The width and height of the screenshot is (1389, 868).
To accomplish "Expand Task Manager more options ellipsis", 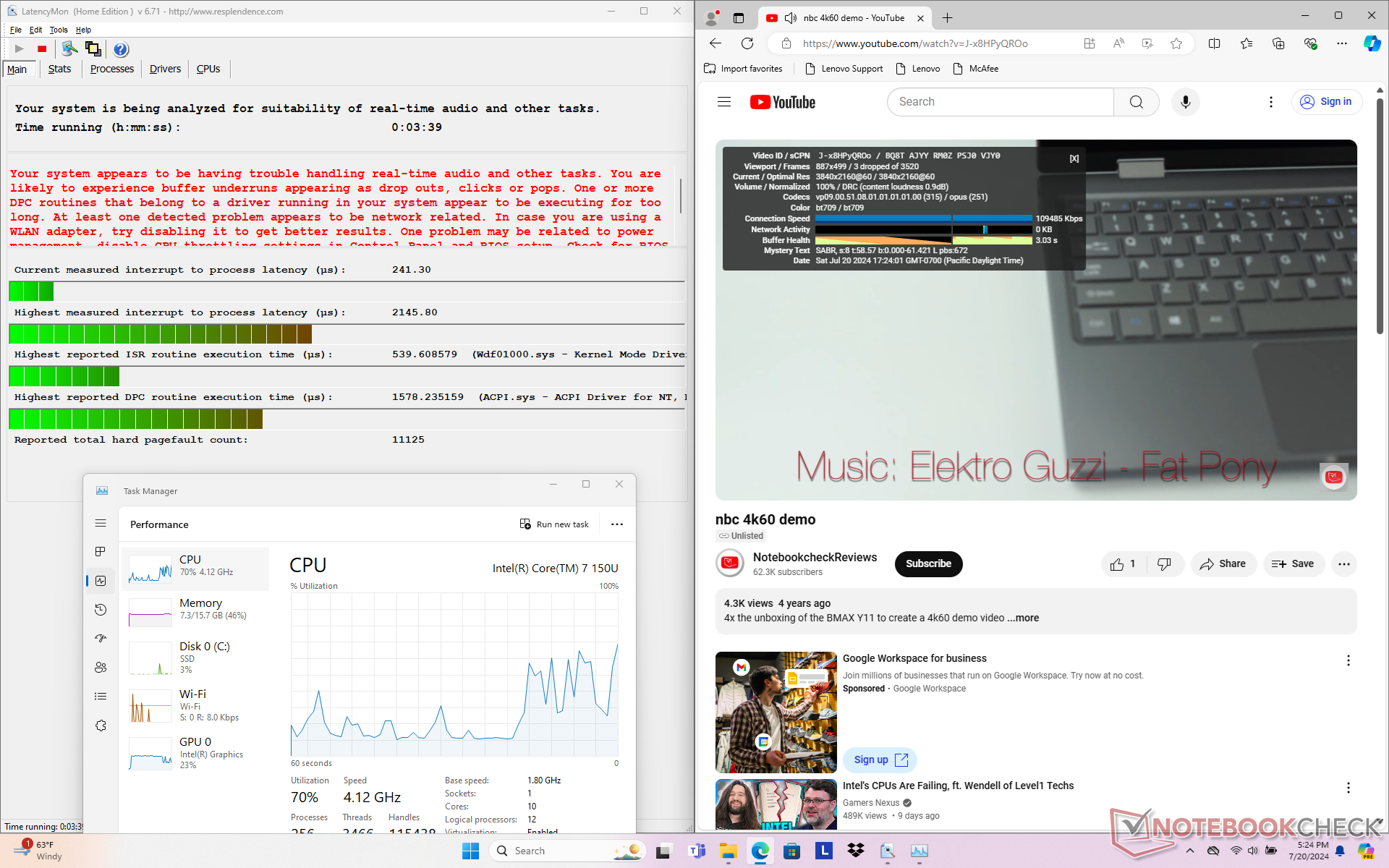I will (x=617, y=524).
